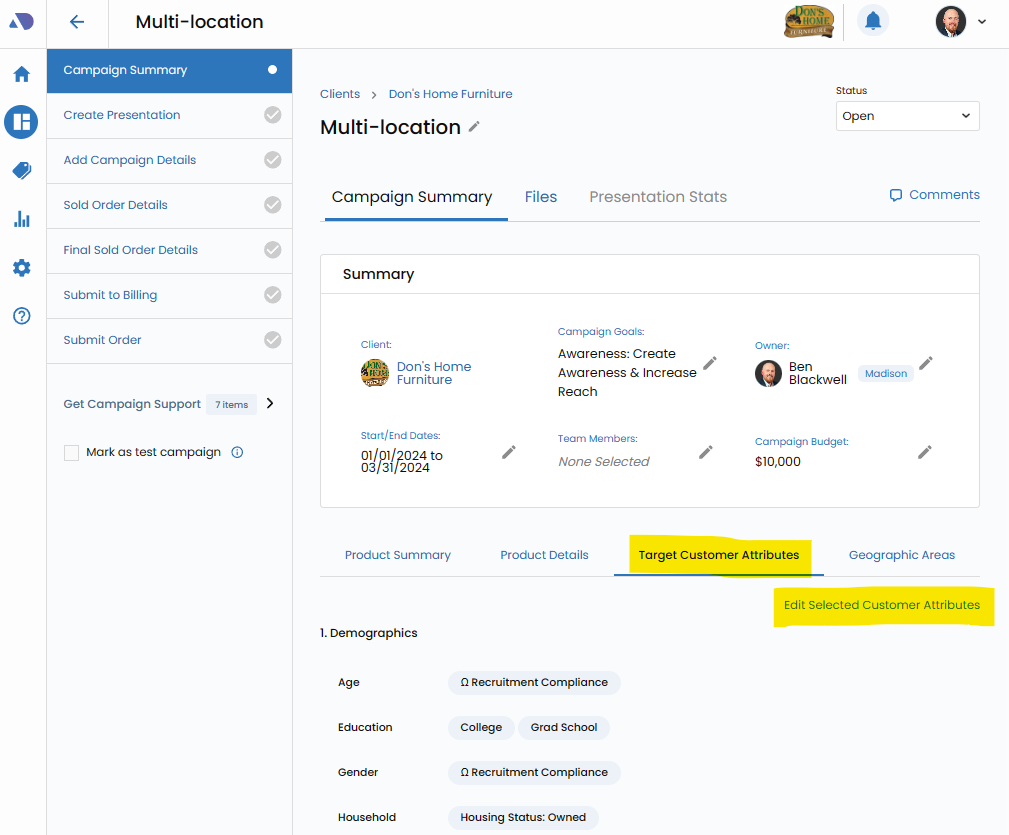Expand Get Campaign Support items
Viewport: 1009px width, 835px height.
(269, 404)
